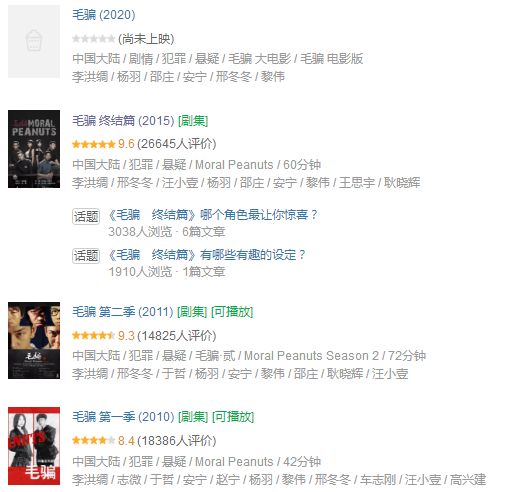
Task: Click the grey unrated stars for 毛骗 (2020)
Action: pyautogui.click(x=94, y=39)
